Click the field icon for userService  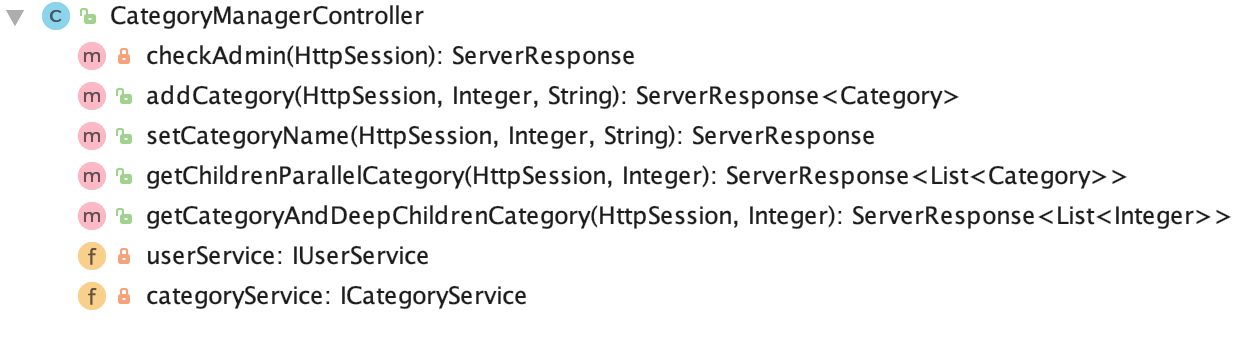(x=91, y=257)
